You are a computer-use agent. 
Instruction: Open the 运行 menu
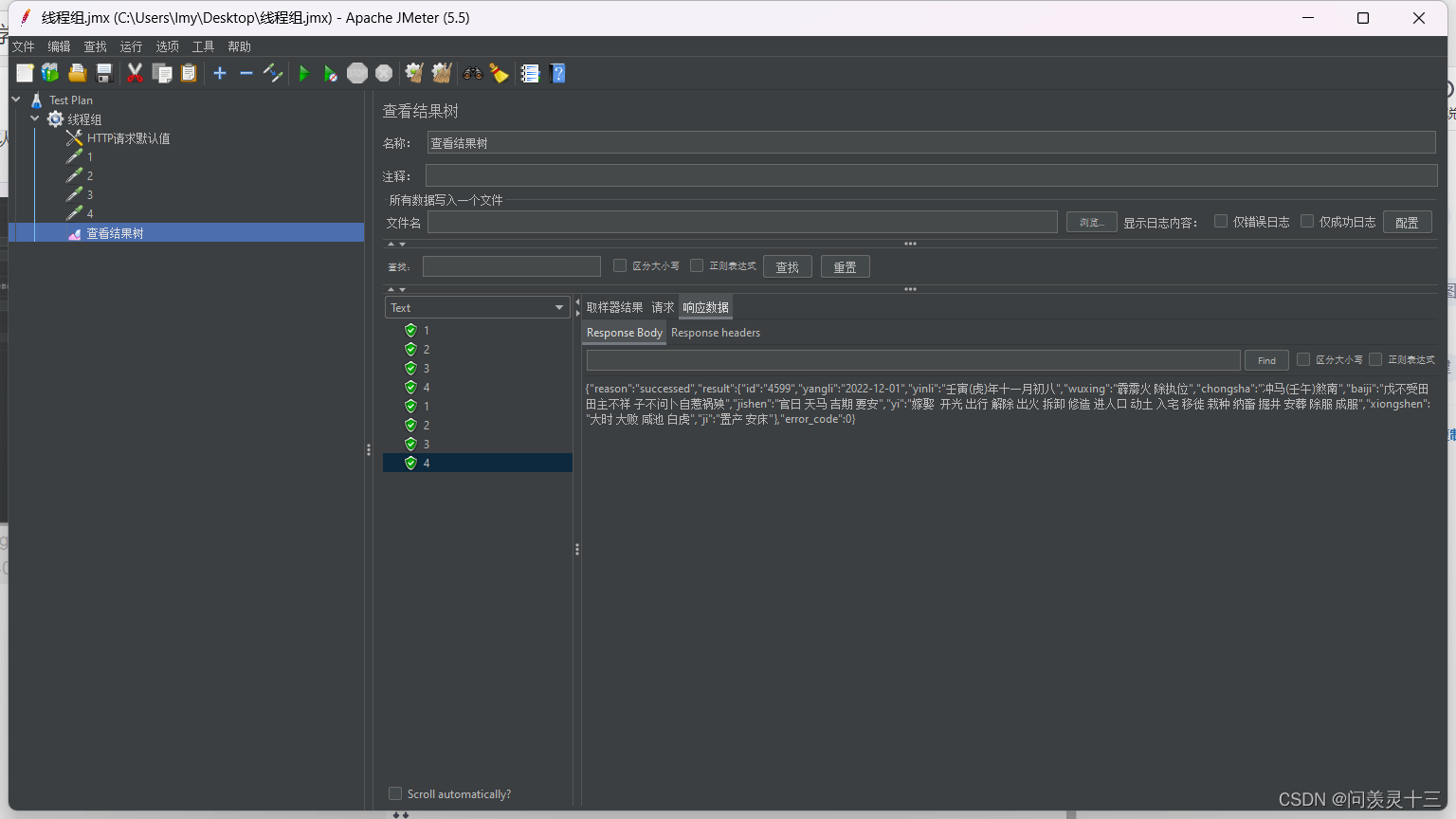pyautogui.click(x=131, y=46)
